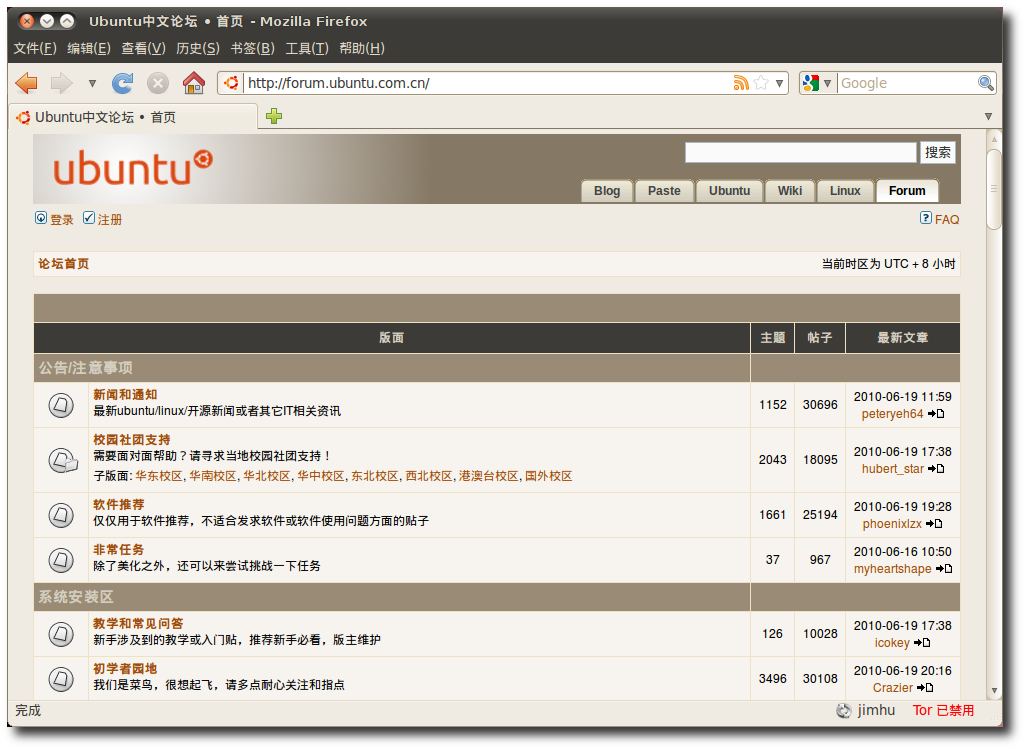This screenshot has width=1026, height=750.
Task: Click the forum status icon beside 软件推荐
Action: click(61, 515)
